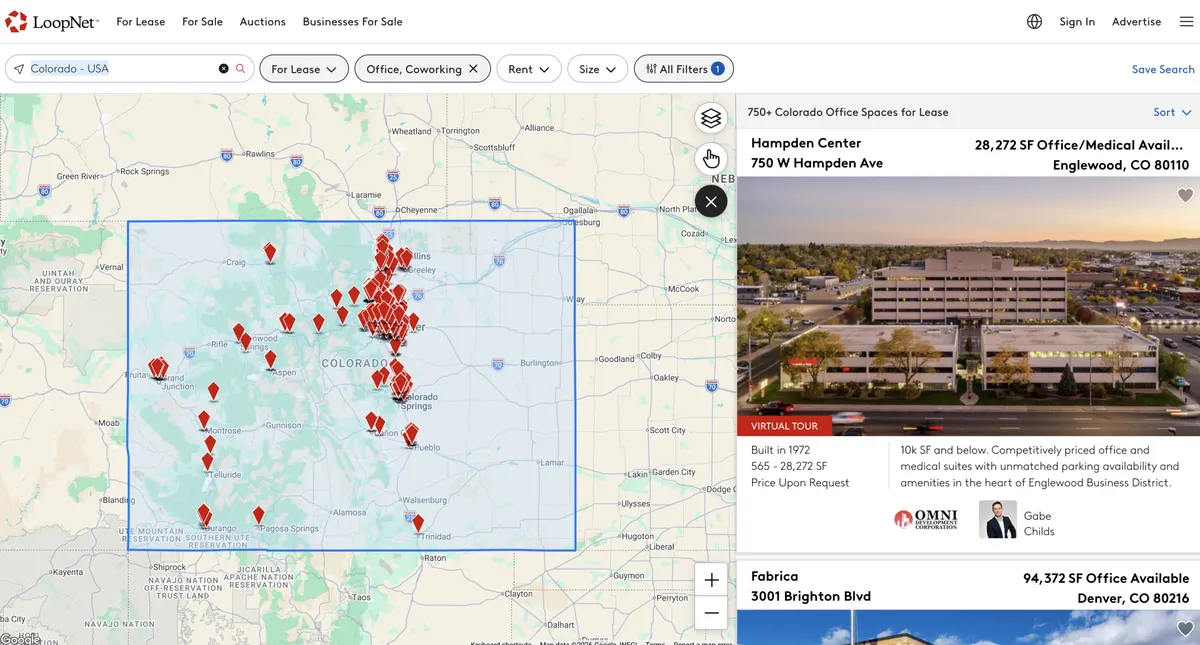Open the Hampden Center listing title
Screen dimensions: 1200x645
(x=806, y=143)
